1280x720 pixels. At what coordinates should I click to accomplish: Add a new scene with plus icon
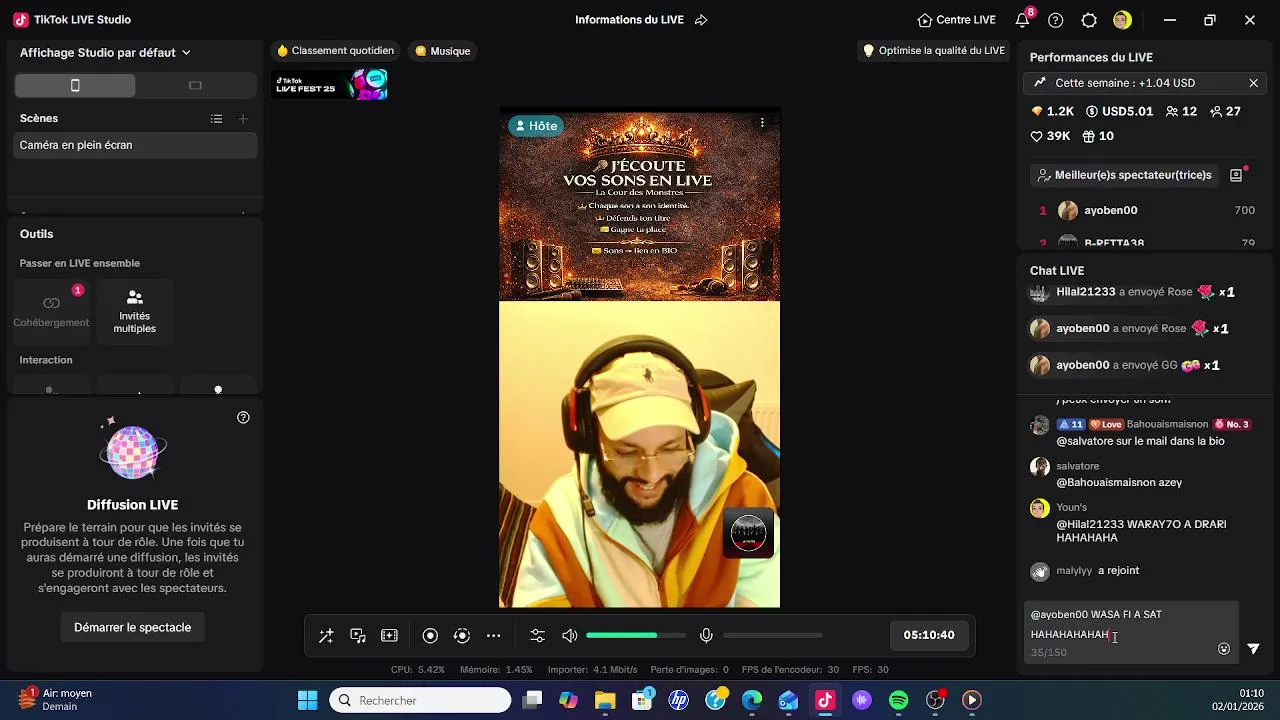tap(243, 119)
